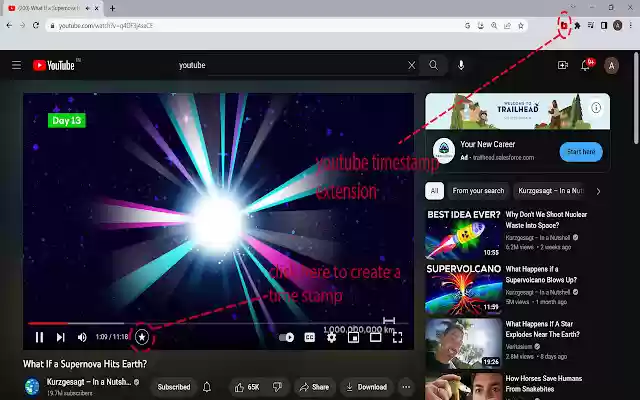Viewport: 640px width, 400px height.
Task: Open channel notification bell next to Subscribed
Action: click(x=207, y=387)
